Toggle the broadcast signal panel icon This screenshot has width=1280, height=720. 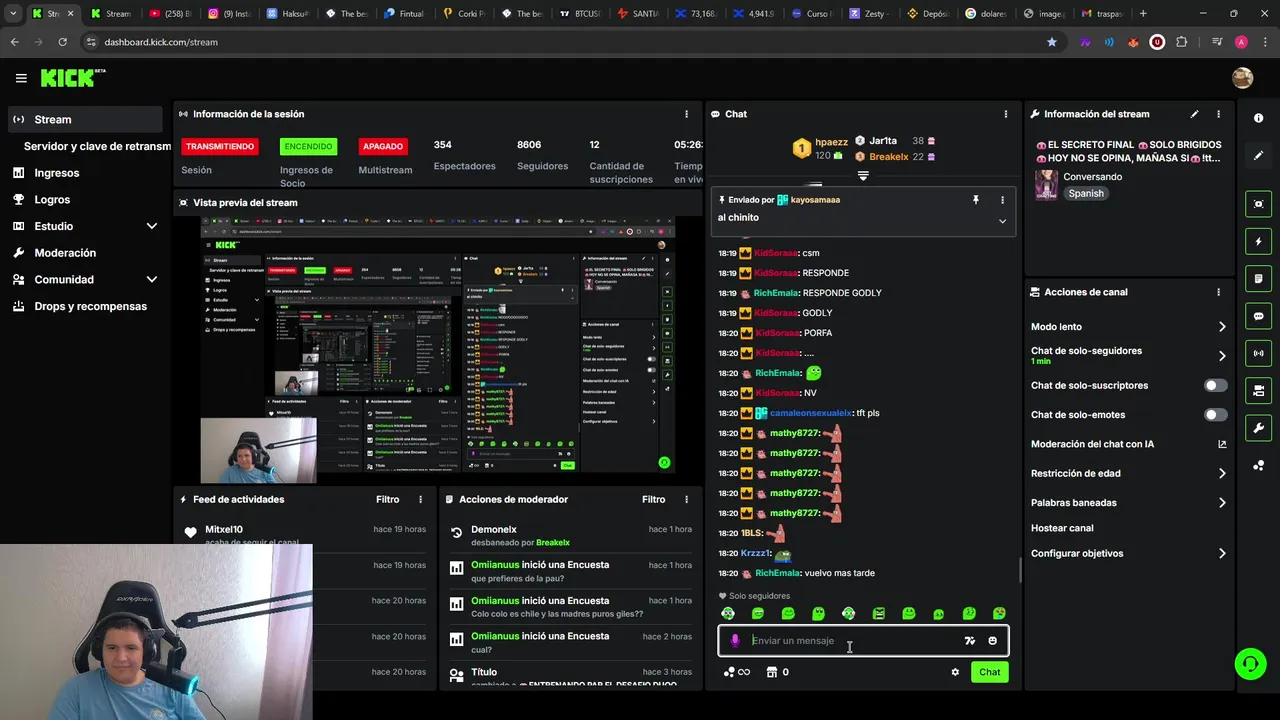point(1258,353)
